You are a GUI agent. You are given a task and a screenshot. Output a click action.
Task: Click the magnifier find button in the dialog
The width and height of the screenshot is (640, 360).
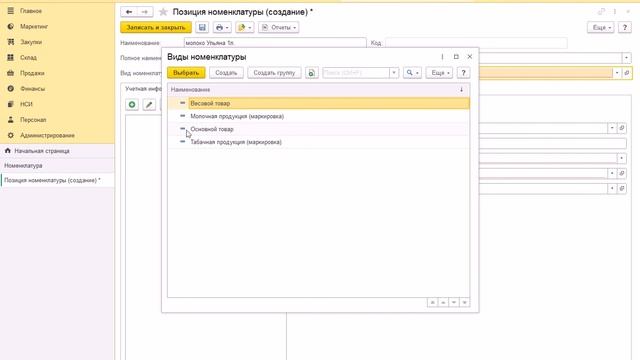pyautogui.click(x=412, y=73)
